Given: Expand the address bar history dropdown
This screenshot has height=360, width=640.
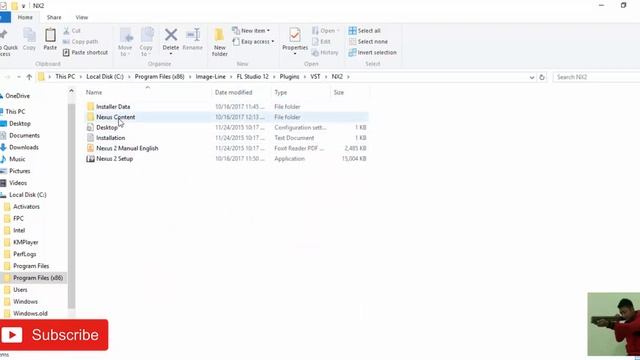Looking at the screenshot, I should pyautogui.click(x=531, y=77).
